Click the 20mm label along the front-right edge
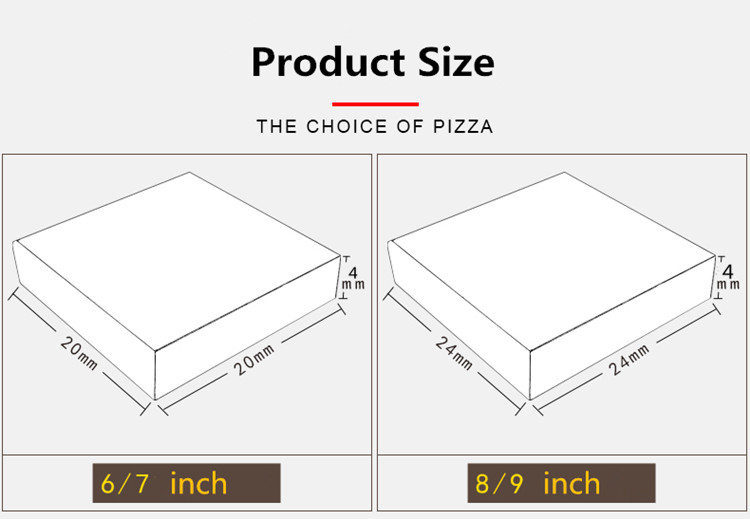 pyautogui.click(x=254, y=360)
